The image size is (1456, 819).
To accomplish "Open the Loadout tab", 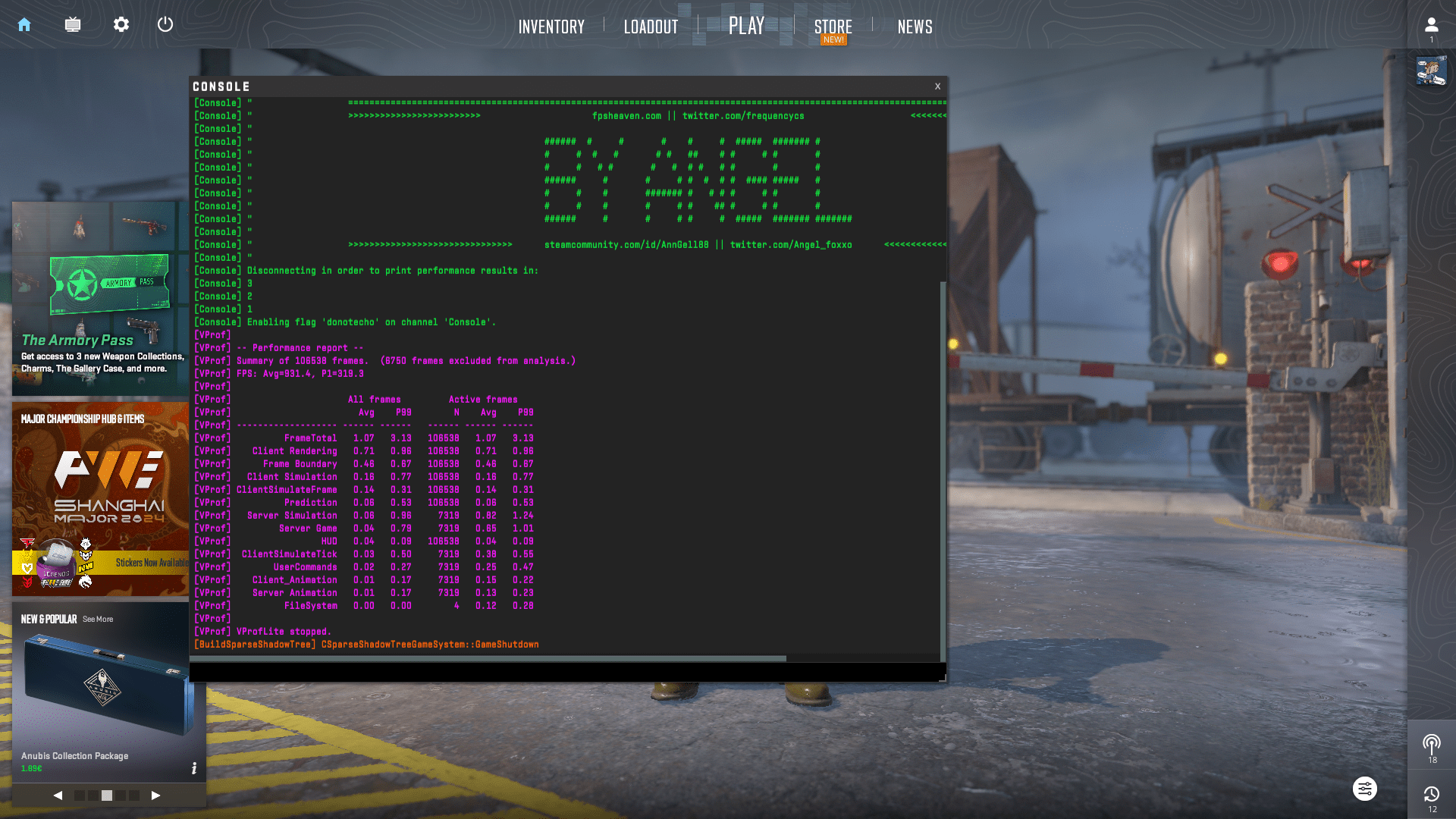I will click(x=651, y=27).
